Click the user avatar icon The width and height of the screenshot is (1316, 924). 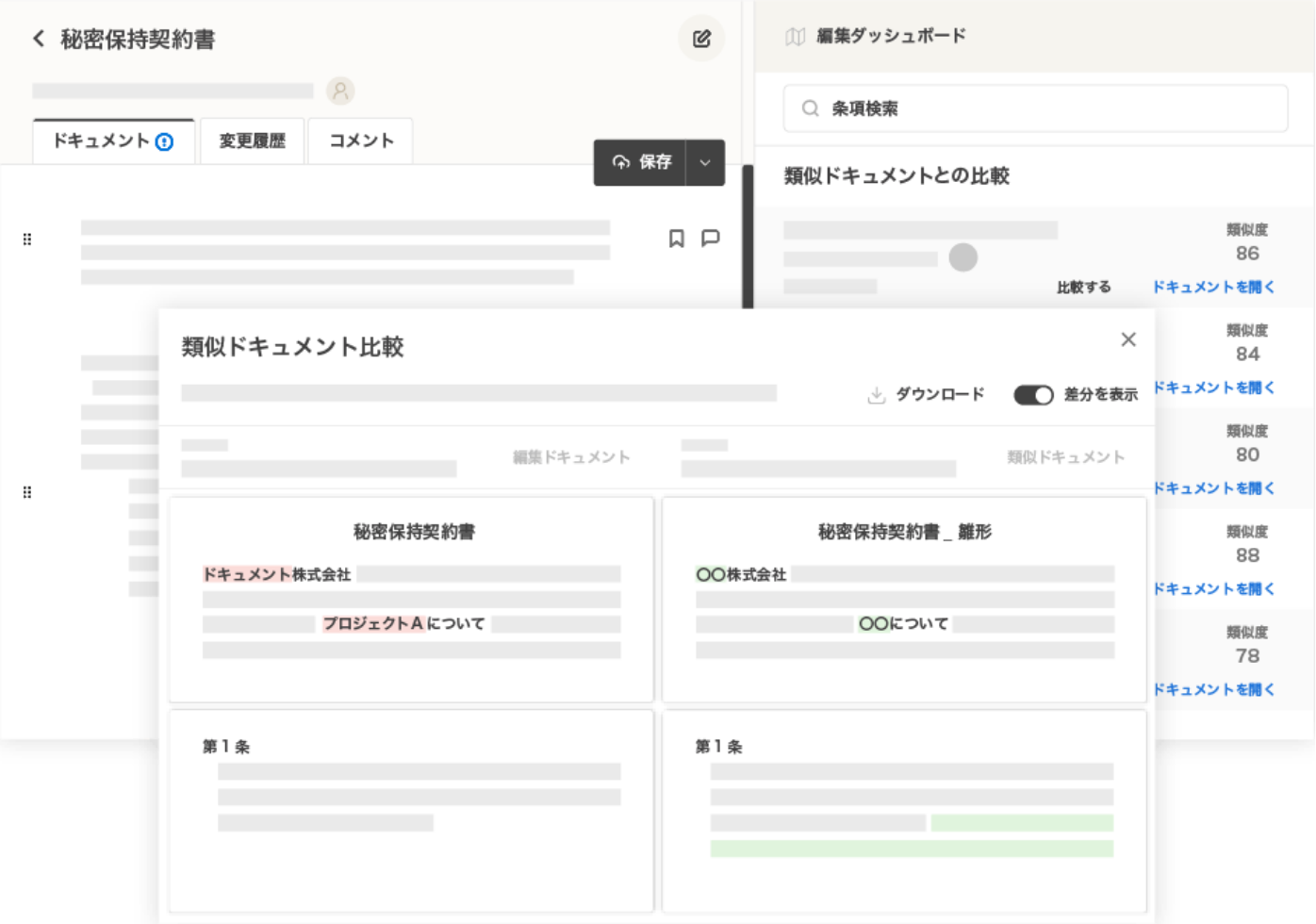pos(340,91)
